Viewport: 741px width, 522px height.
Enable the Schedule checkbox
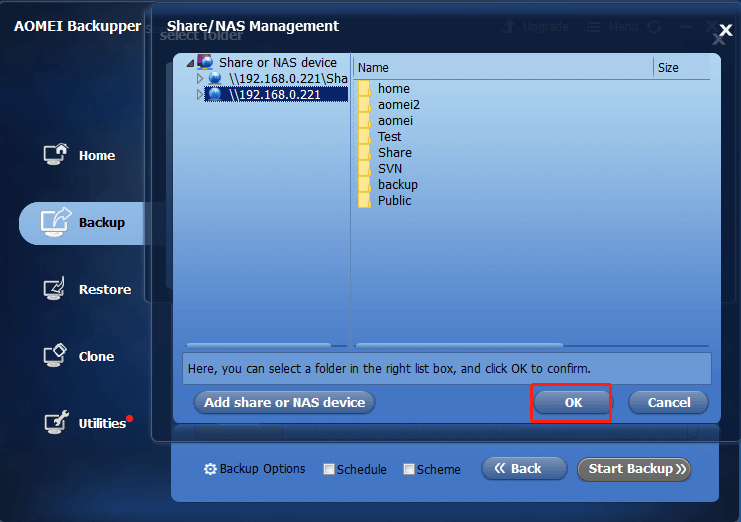pyautogui.click(x=328, y=469)
